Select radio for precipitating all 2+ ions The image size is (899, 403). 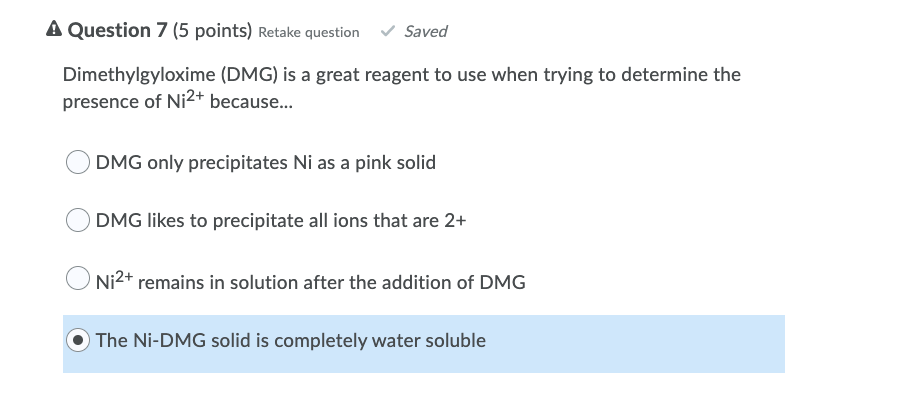coord(79,220)
